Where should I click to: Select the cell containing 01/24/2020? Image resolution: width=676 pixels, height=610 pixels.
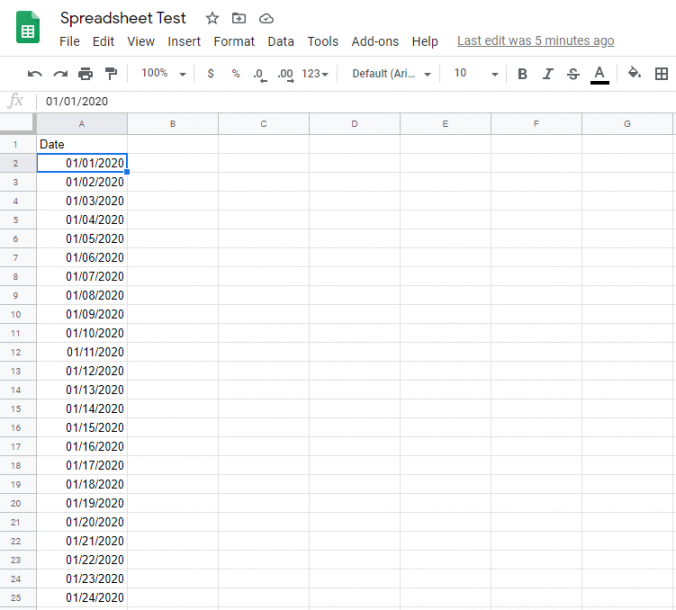click(x=82, y=597)
